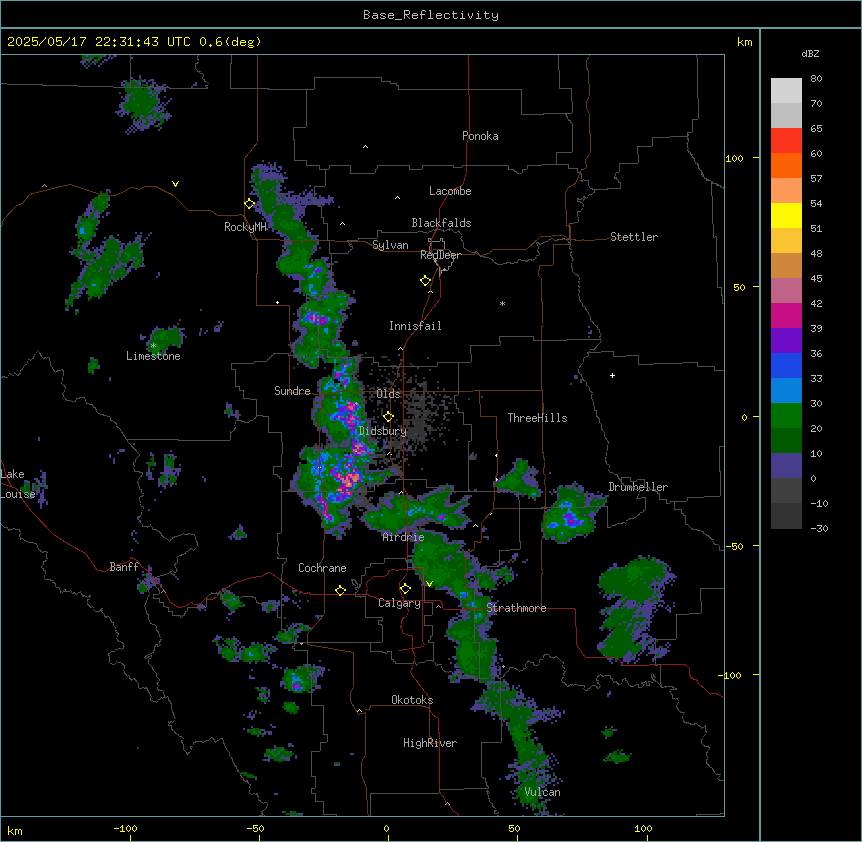Click the Stettler label
862x842 pixels.
click(634, 237)
